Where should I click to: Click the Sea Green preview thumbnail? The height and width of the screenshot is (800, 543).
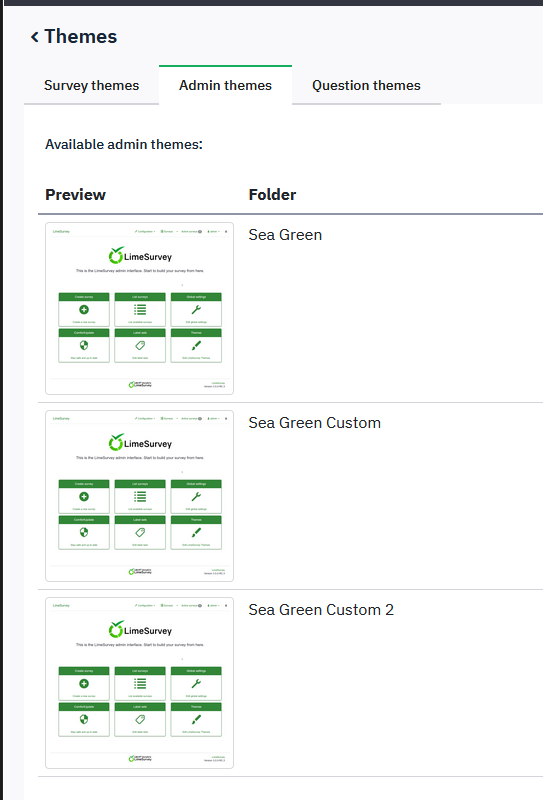[139, 308]
